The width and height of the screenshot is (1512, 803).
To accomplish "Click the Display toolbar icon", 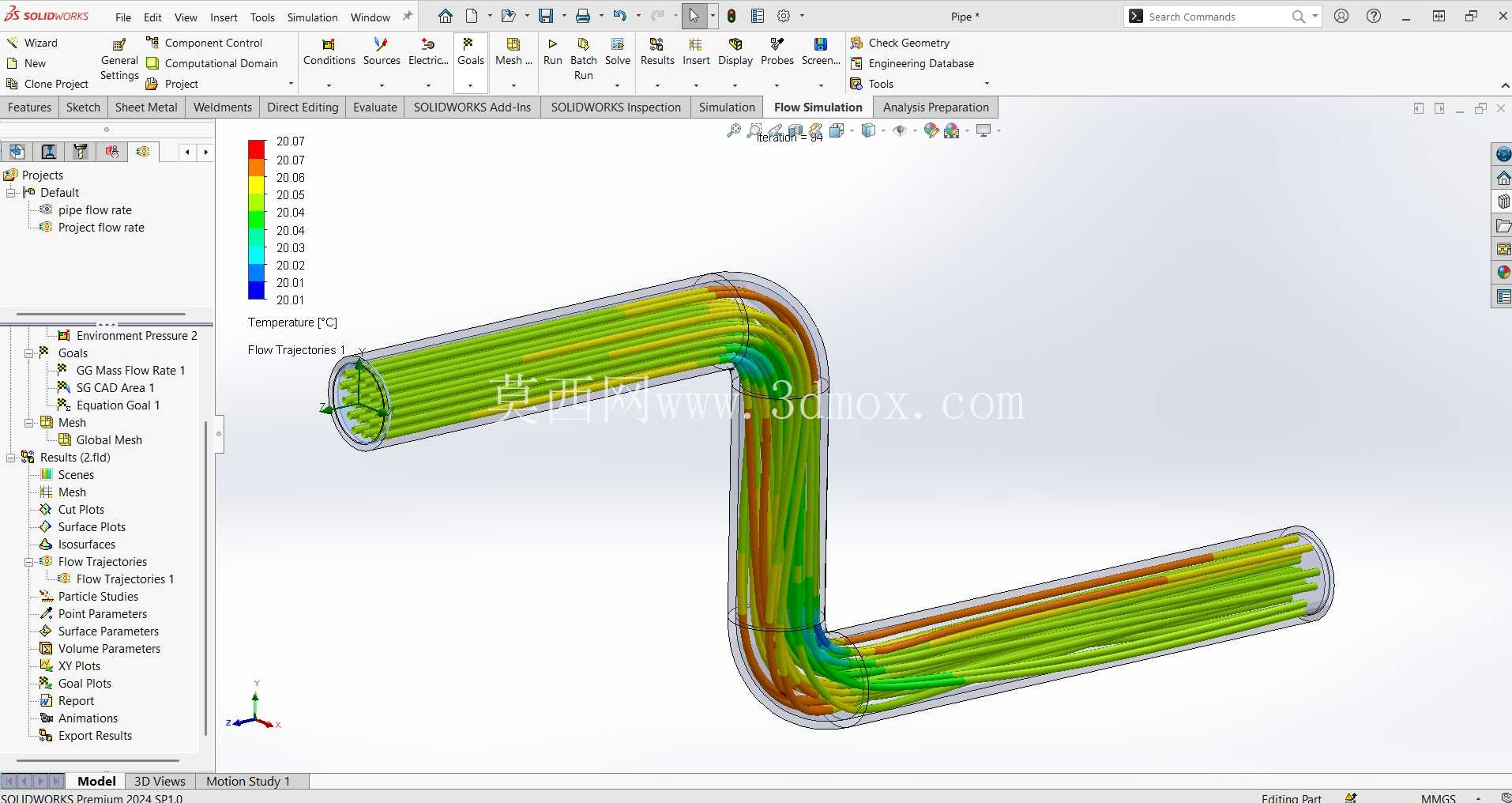I will (735, 44).
